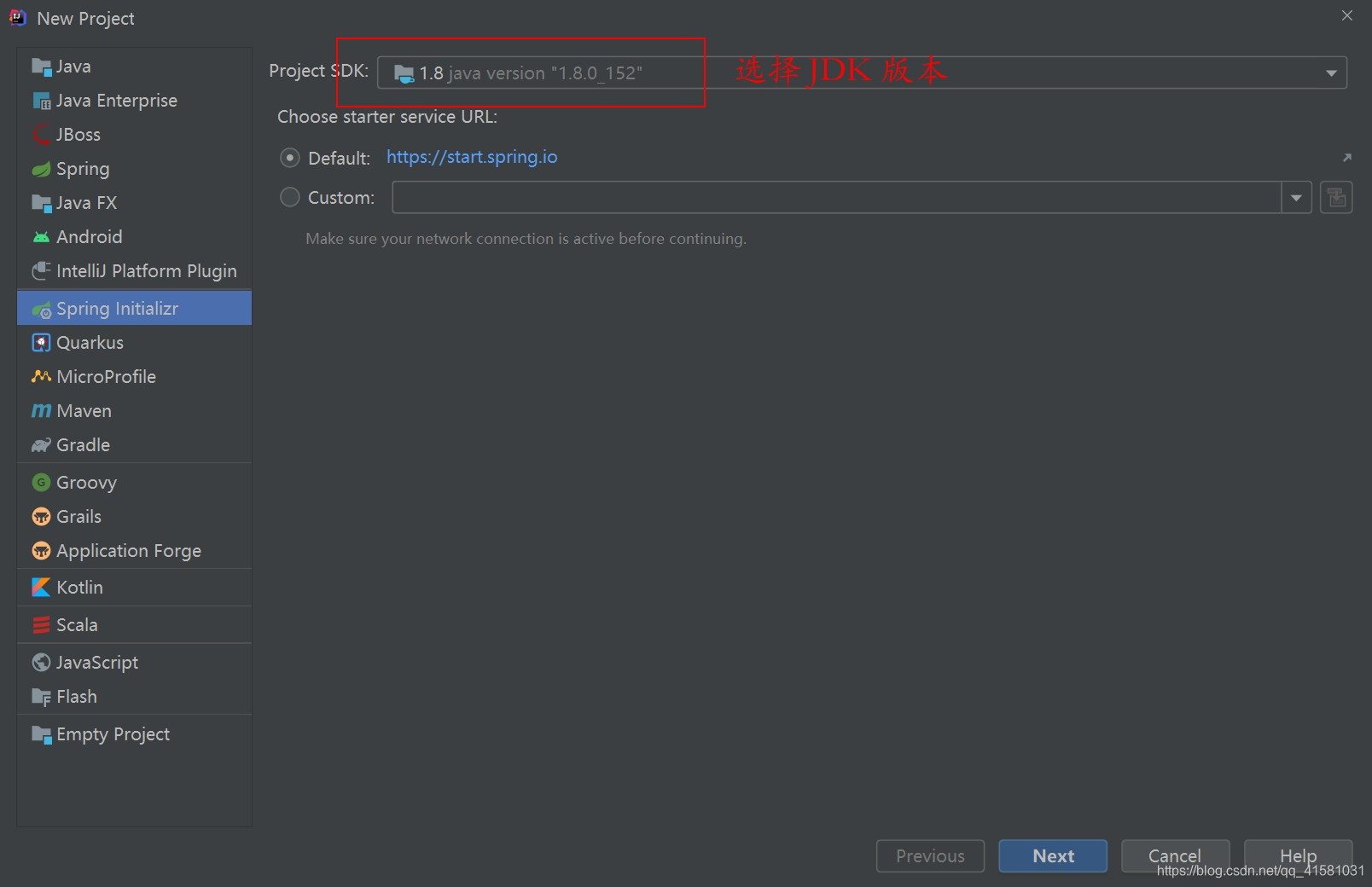Click the '1.8 java version' SDK text

pos(531,73)
